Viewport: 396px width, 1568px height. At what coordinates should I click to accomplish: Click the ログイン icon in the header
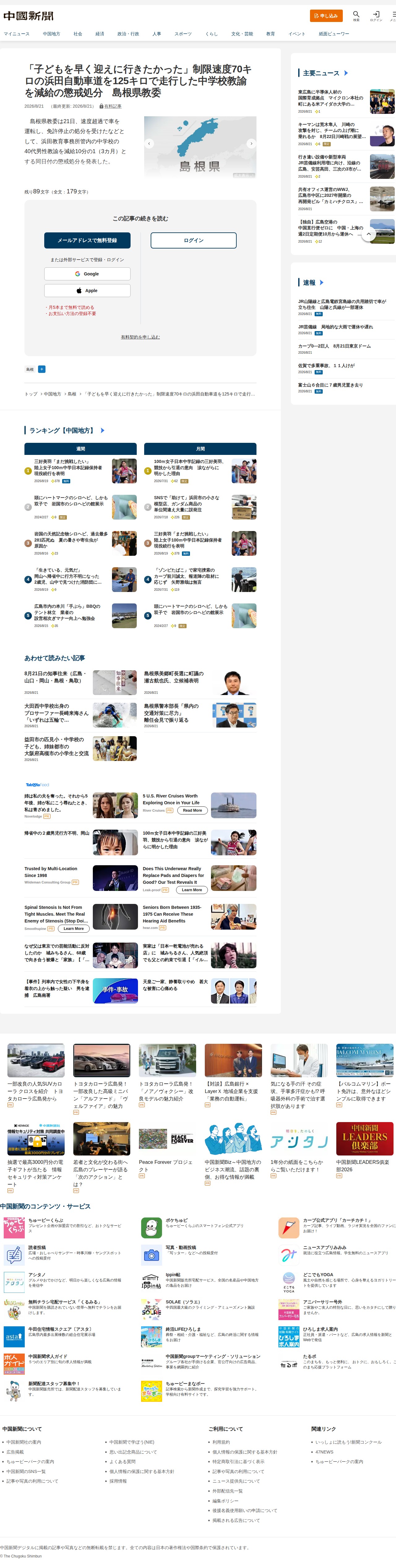tap(377, 15)
